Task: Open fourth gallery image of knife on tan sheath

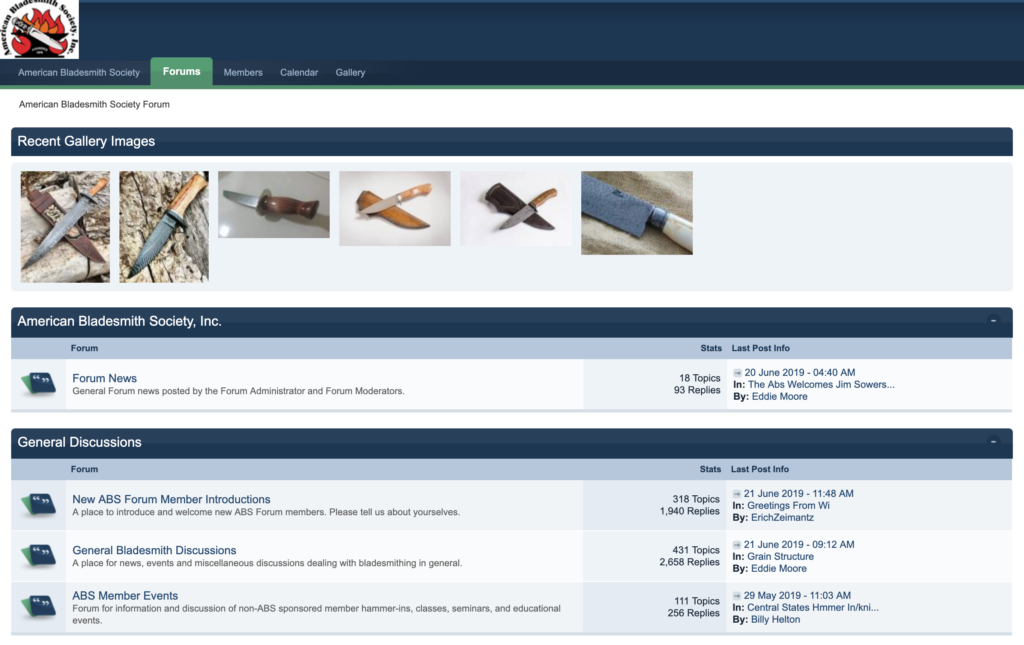Action: pos(394,208)
